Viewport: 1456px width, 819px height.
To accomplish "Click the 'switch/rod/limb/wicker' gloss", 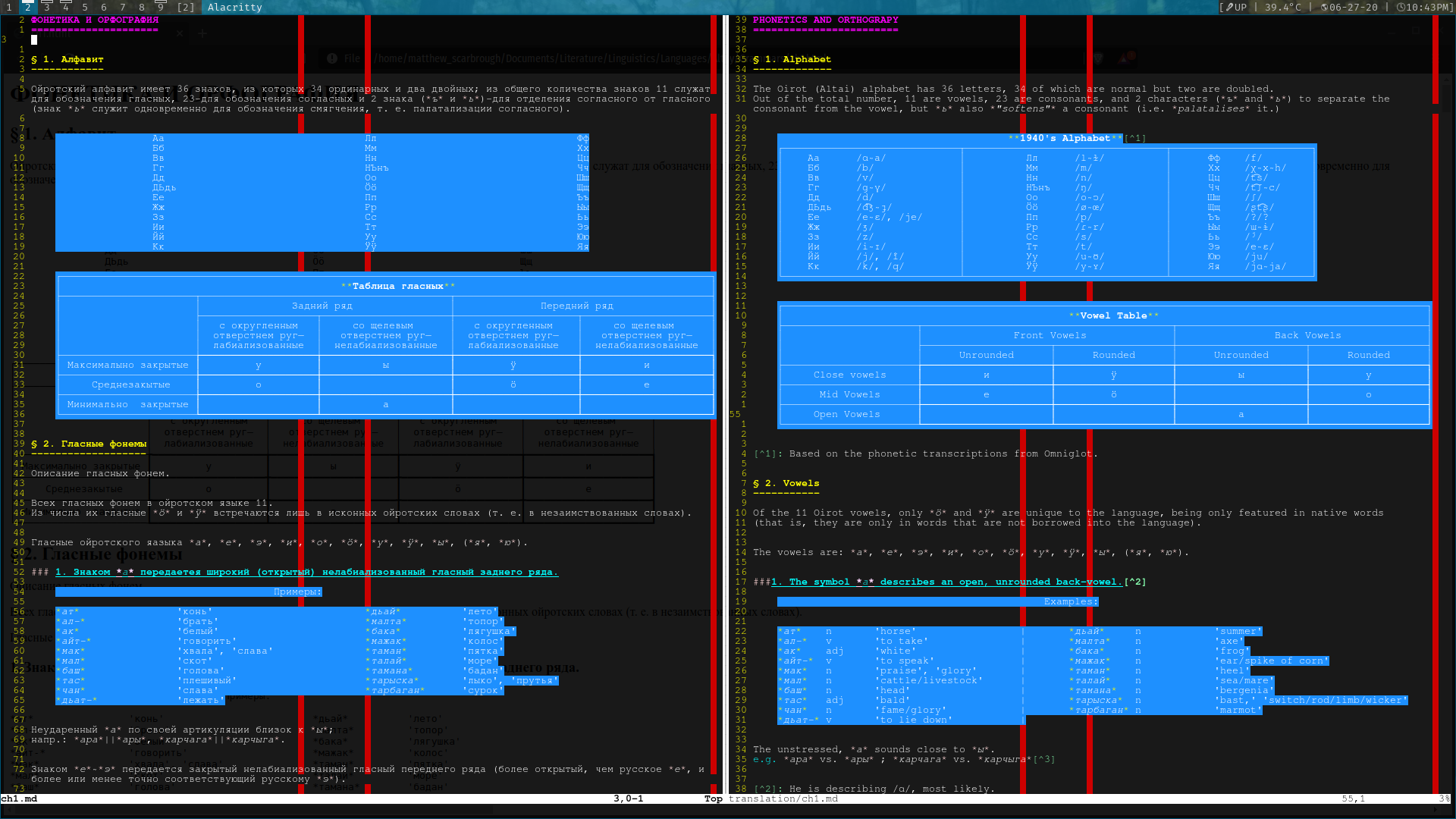I will coord(1335,700).
